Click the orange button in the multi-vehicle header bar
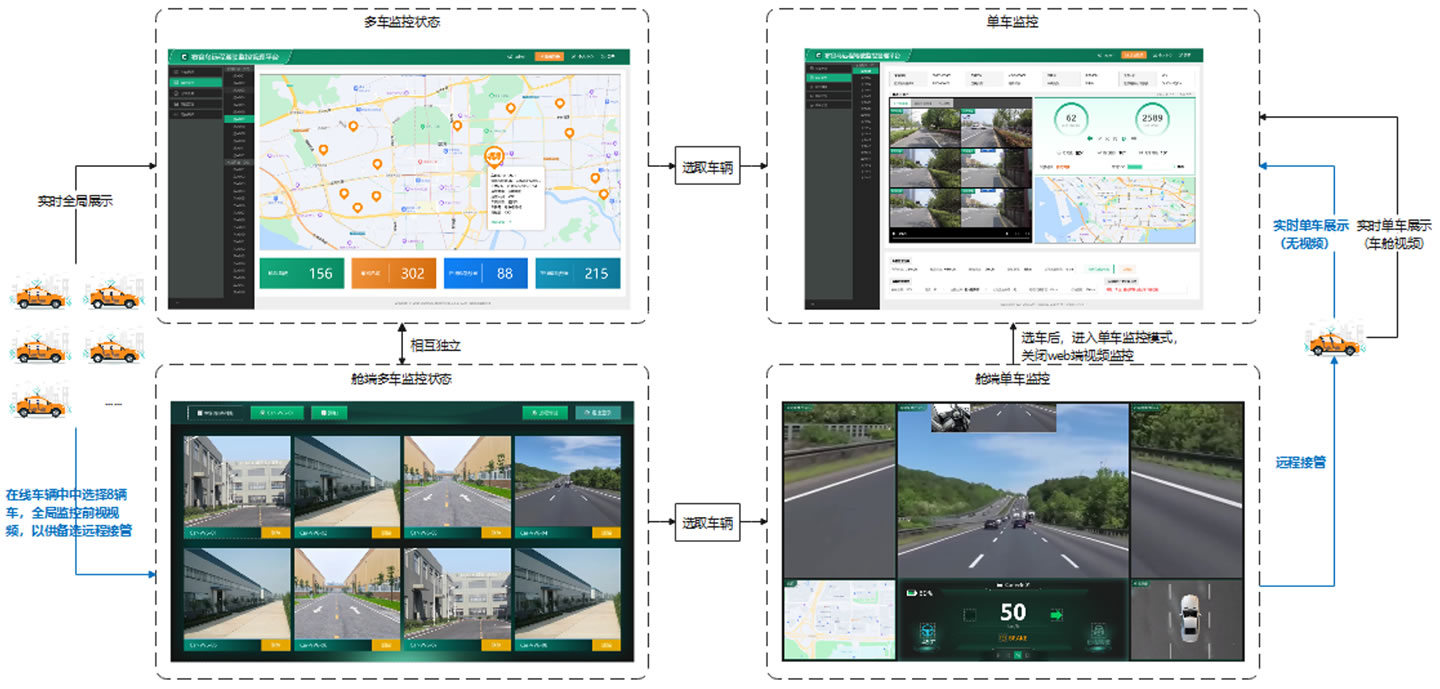The width and height of the screenshot is (1440, 689). pos(549,57)
